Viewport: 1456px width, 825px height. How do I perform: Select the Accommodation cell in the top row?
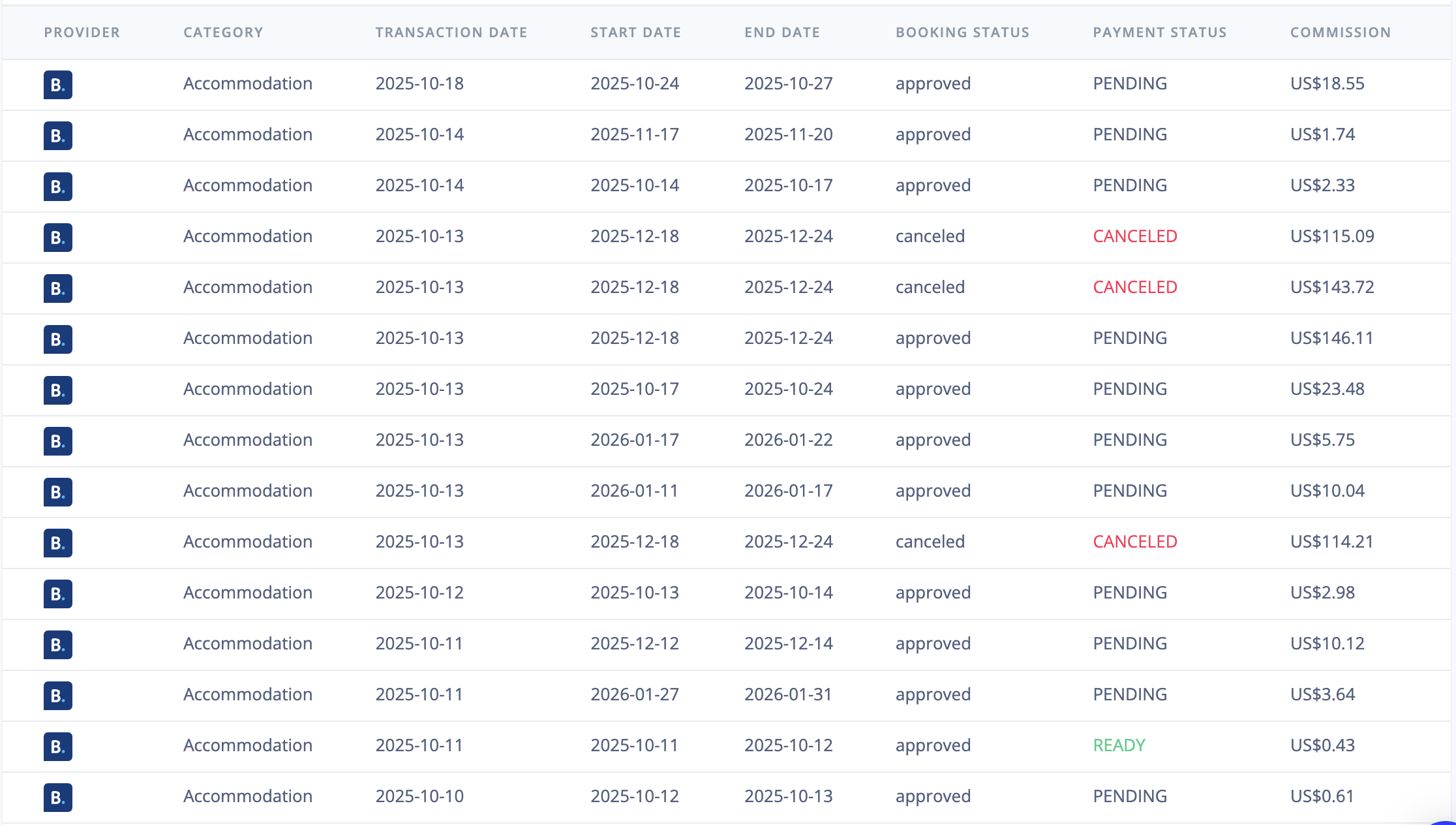(248, 84)
